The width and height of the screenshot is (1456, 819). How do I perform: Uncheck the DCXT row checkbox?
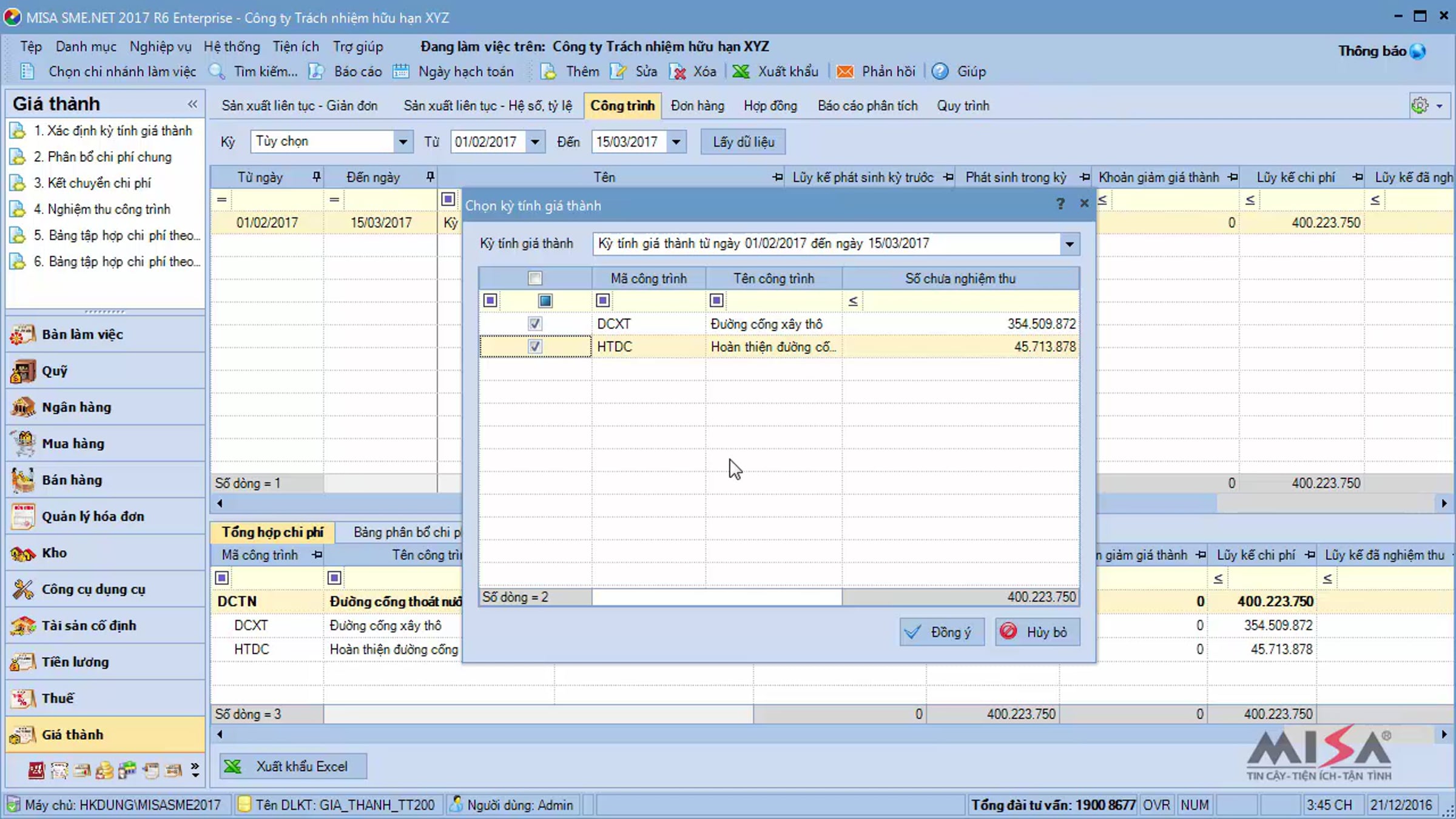point(534,324)
